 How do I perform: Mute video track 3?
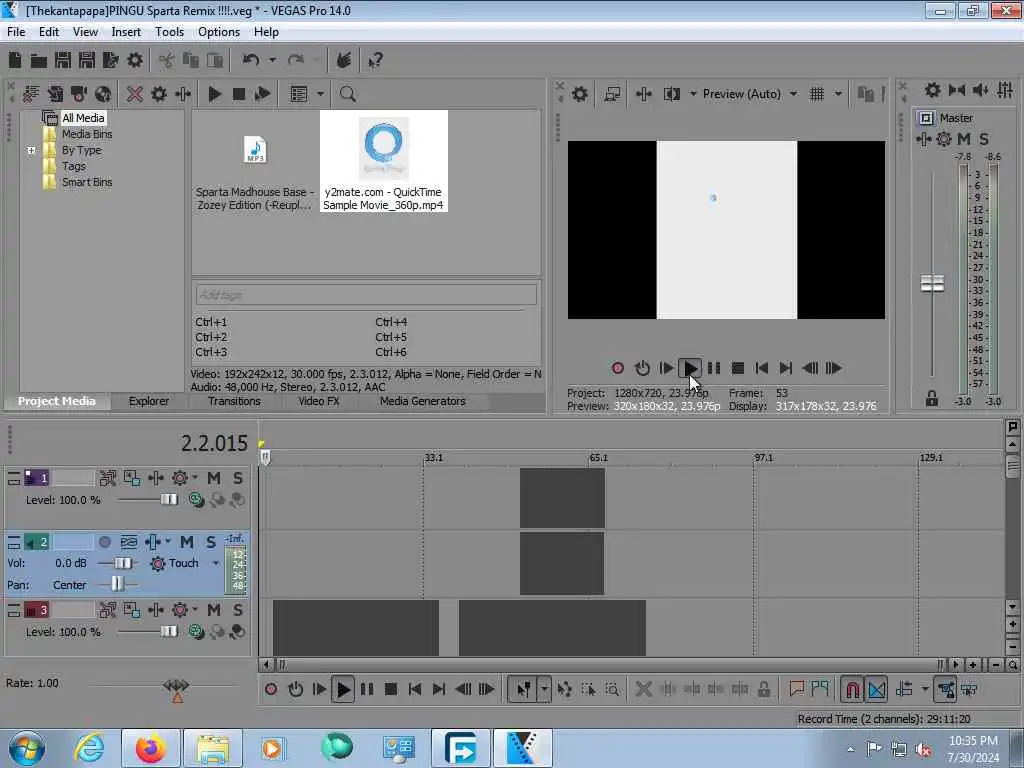click(214, 610)
